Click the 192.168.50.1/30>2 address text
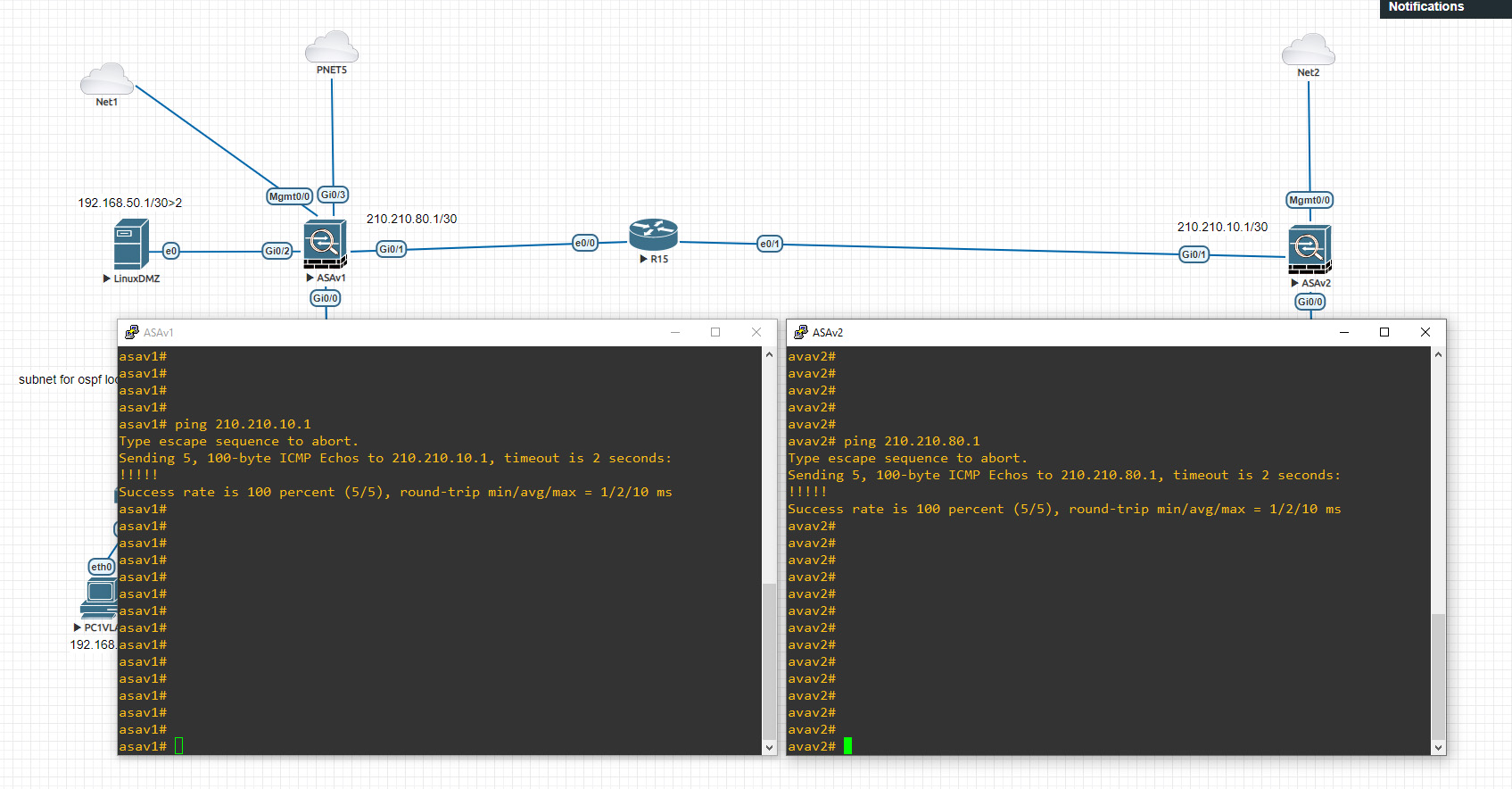Image resolution: width=1512 pixels, height=789 pixels. pyautogui.click(x=130, y=203)
